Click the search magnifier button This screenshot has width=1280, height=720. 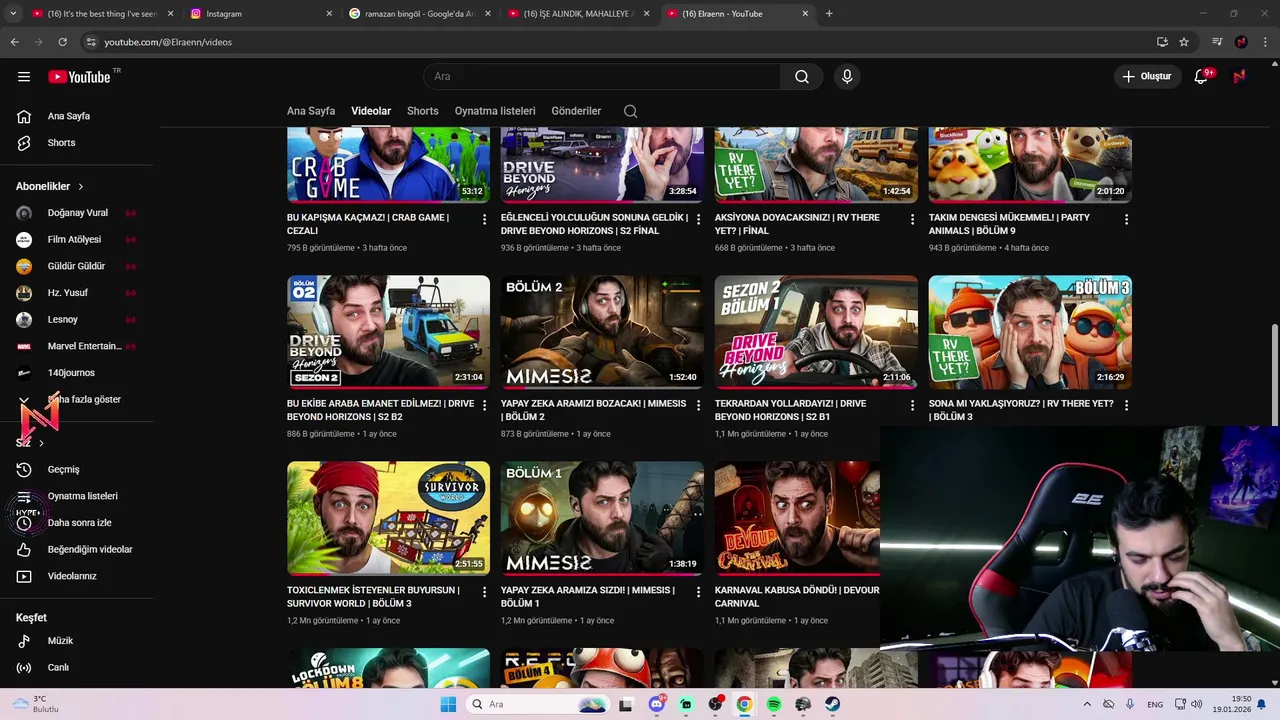(x=802, y=76)
